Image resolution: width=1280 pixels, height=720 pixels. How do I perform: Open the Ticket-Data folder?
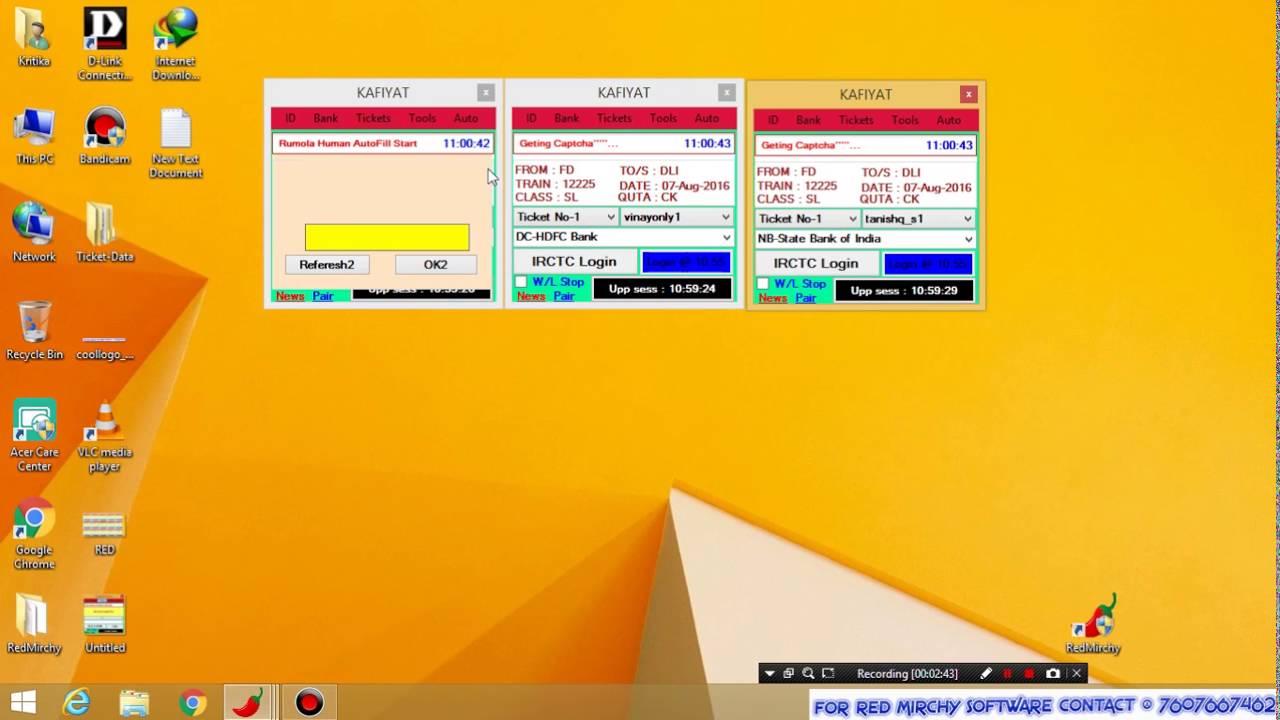[x=104, y=233]
